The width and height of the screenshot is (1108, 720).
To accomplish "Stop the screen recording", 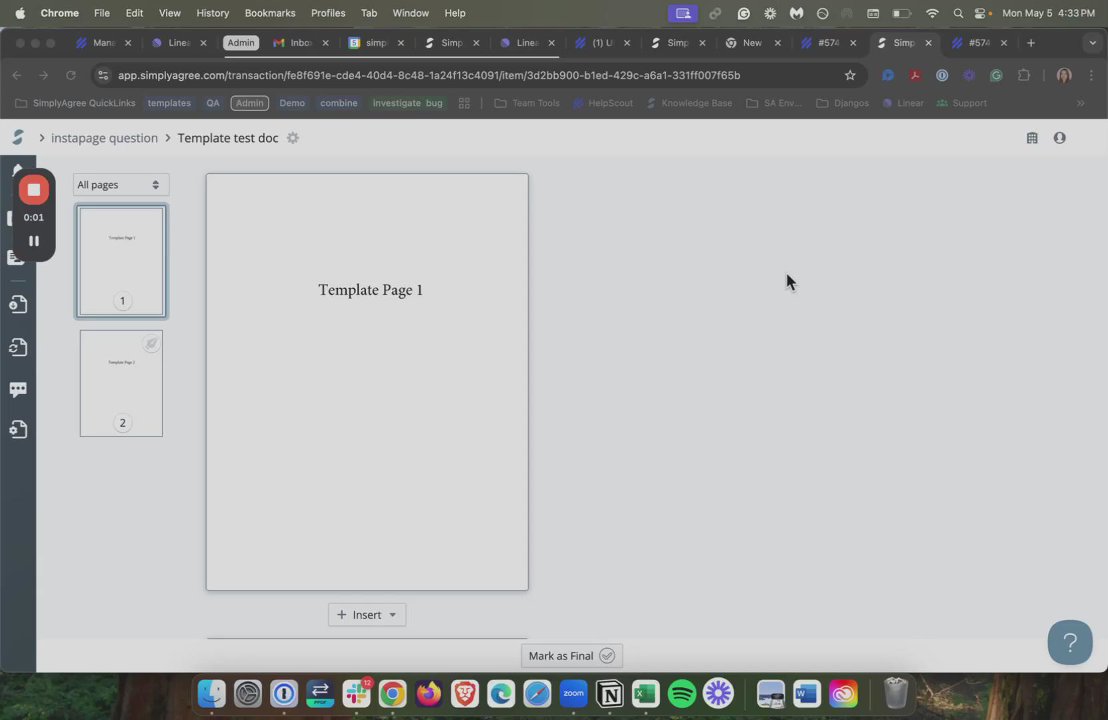I will coord(33,190).
